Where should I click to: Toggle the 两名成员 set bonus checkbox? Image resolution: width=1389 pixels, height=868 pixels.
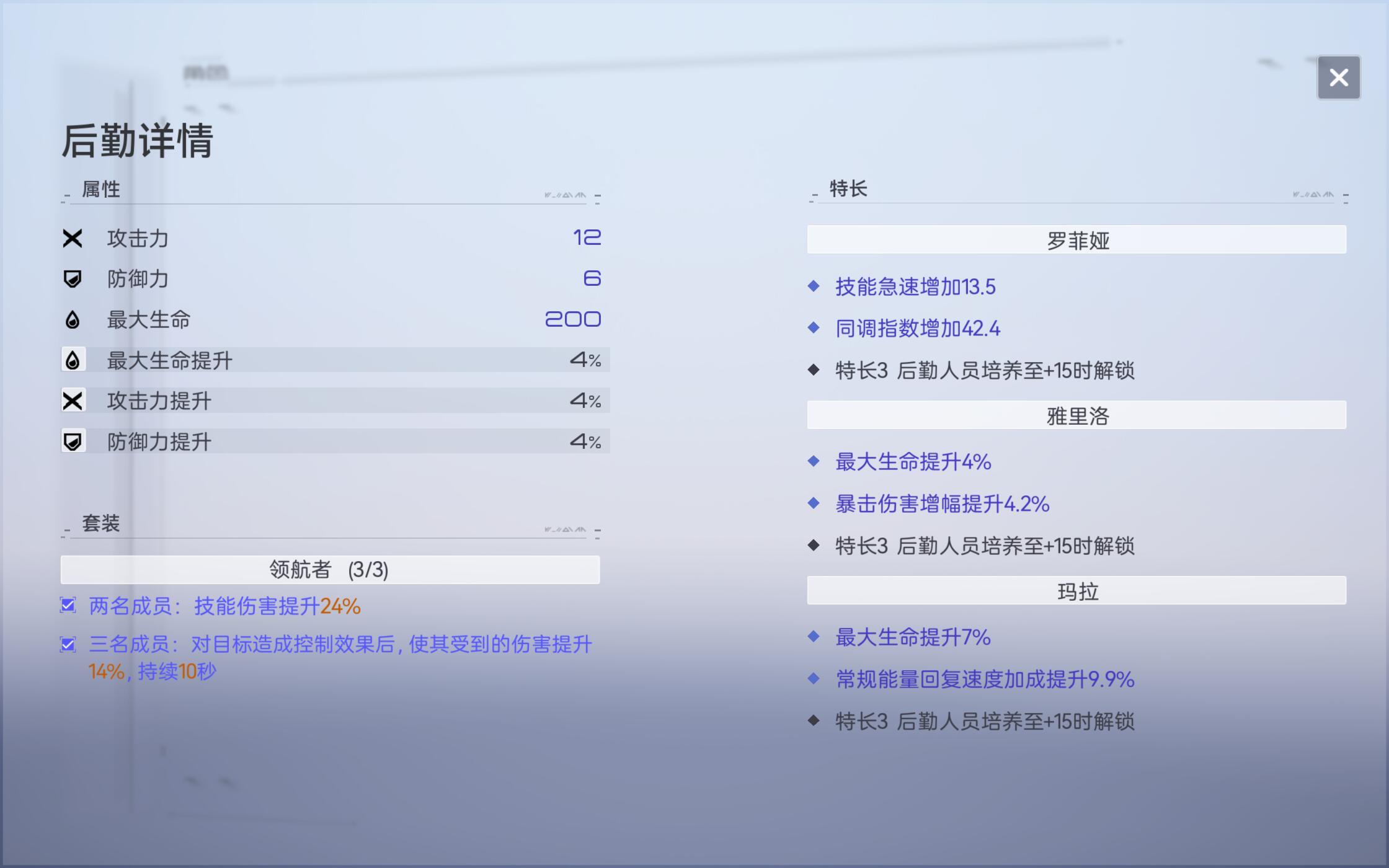[68, 605]
